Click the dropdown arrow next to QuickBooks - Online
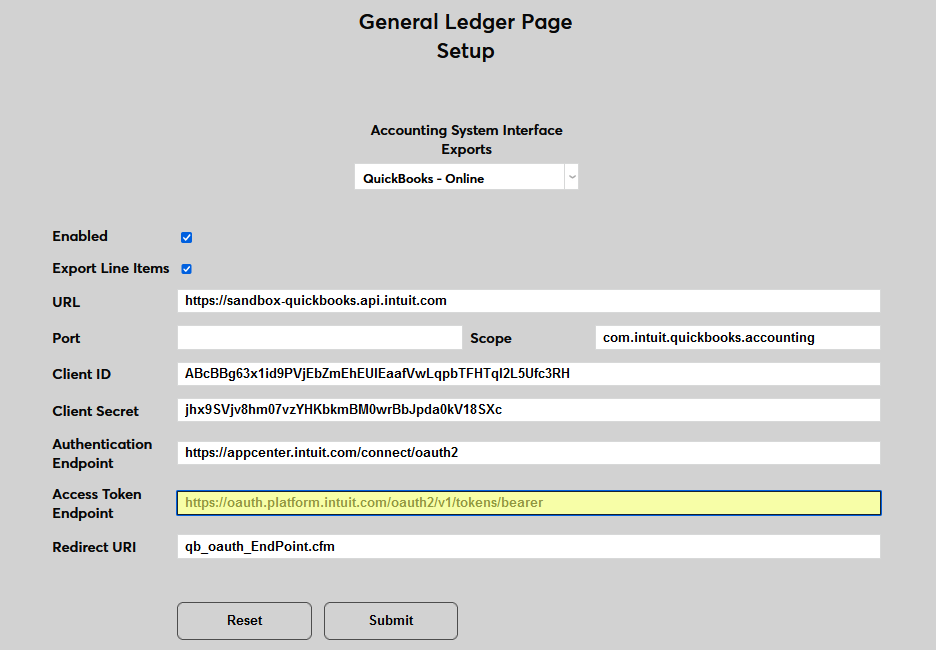 571,176
